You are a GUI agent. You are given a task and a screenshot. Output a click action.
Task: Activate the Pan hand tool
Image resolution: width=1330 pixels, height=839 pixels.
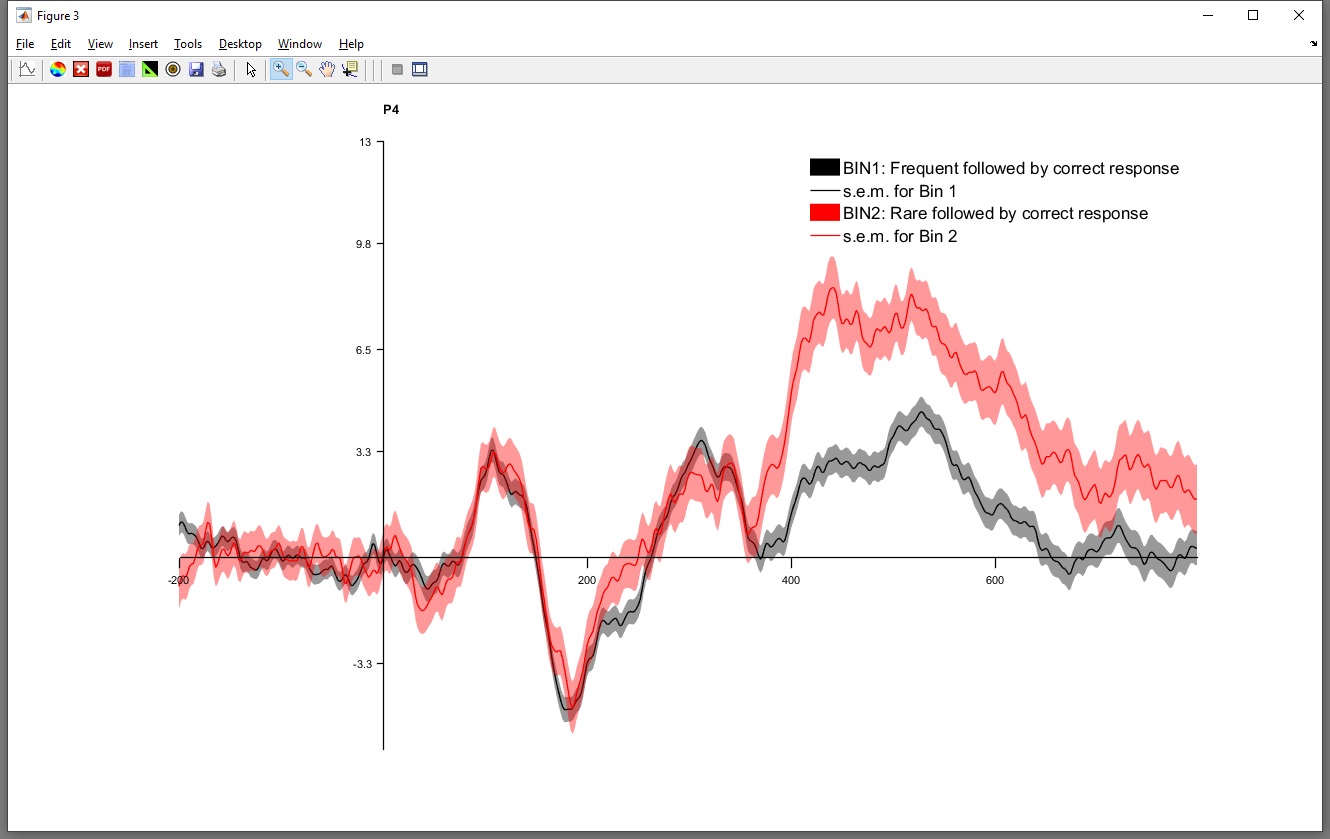(x=327, y=69)
